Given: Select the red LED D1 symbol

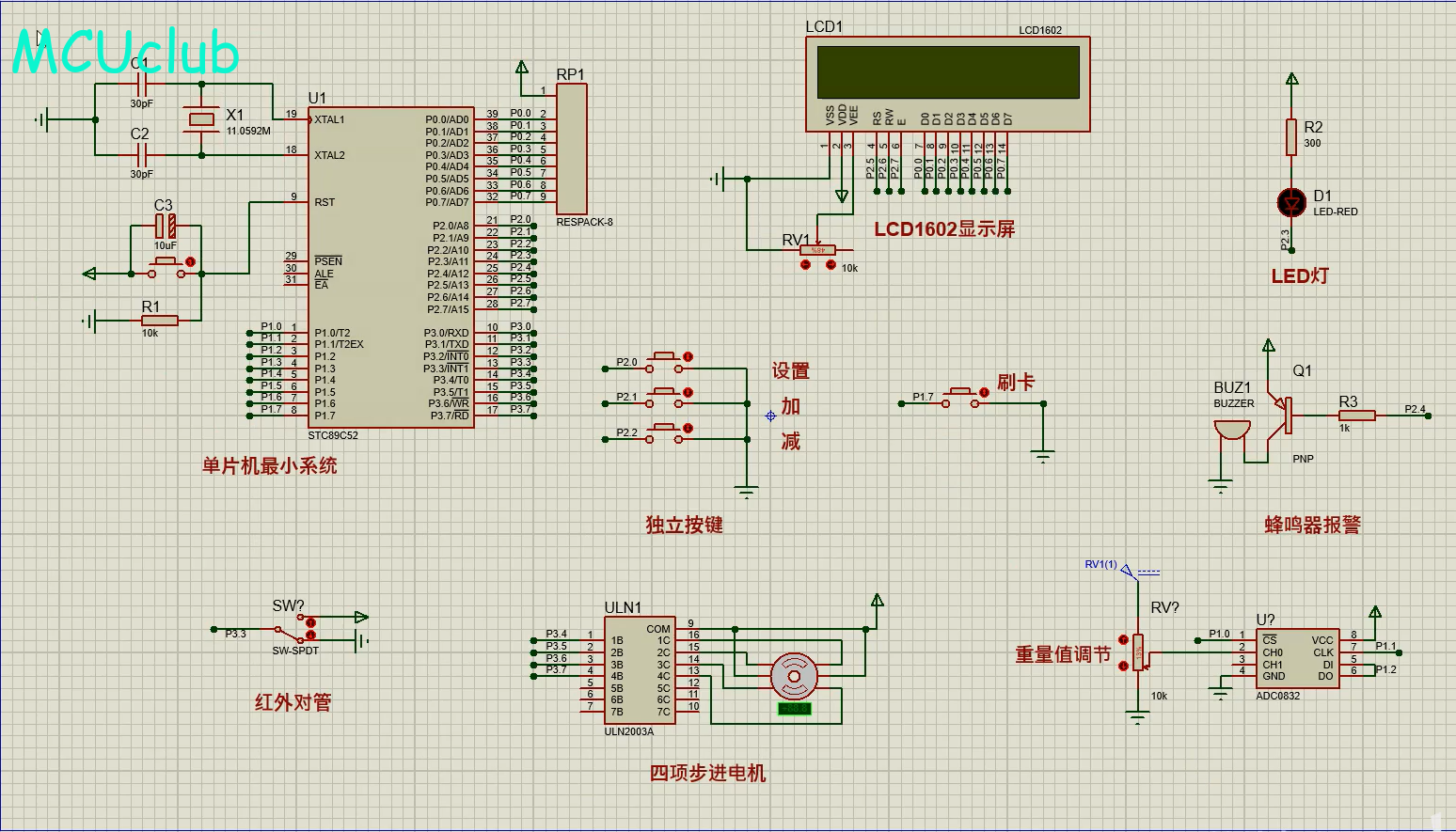Looking at the screenshot, I should [1291, 202].
